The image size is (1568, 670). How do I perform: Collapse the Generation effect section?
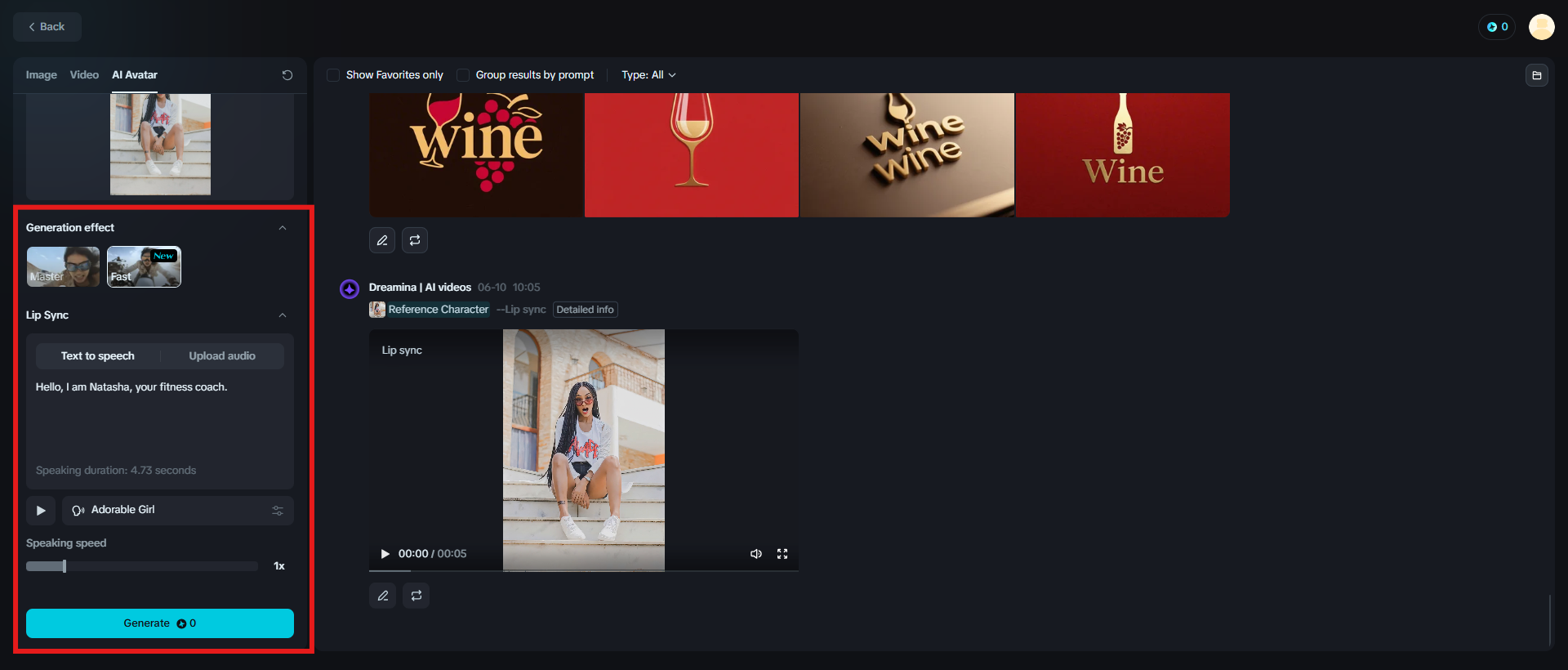[x=283, y=228]
